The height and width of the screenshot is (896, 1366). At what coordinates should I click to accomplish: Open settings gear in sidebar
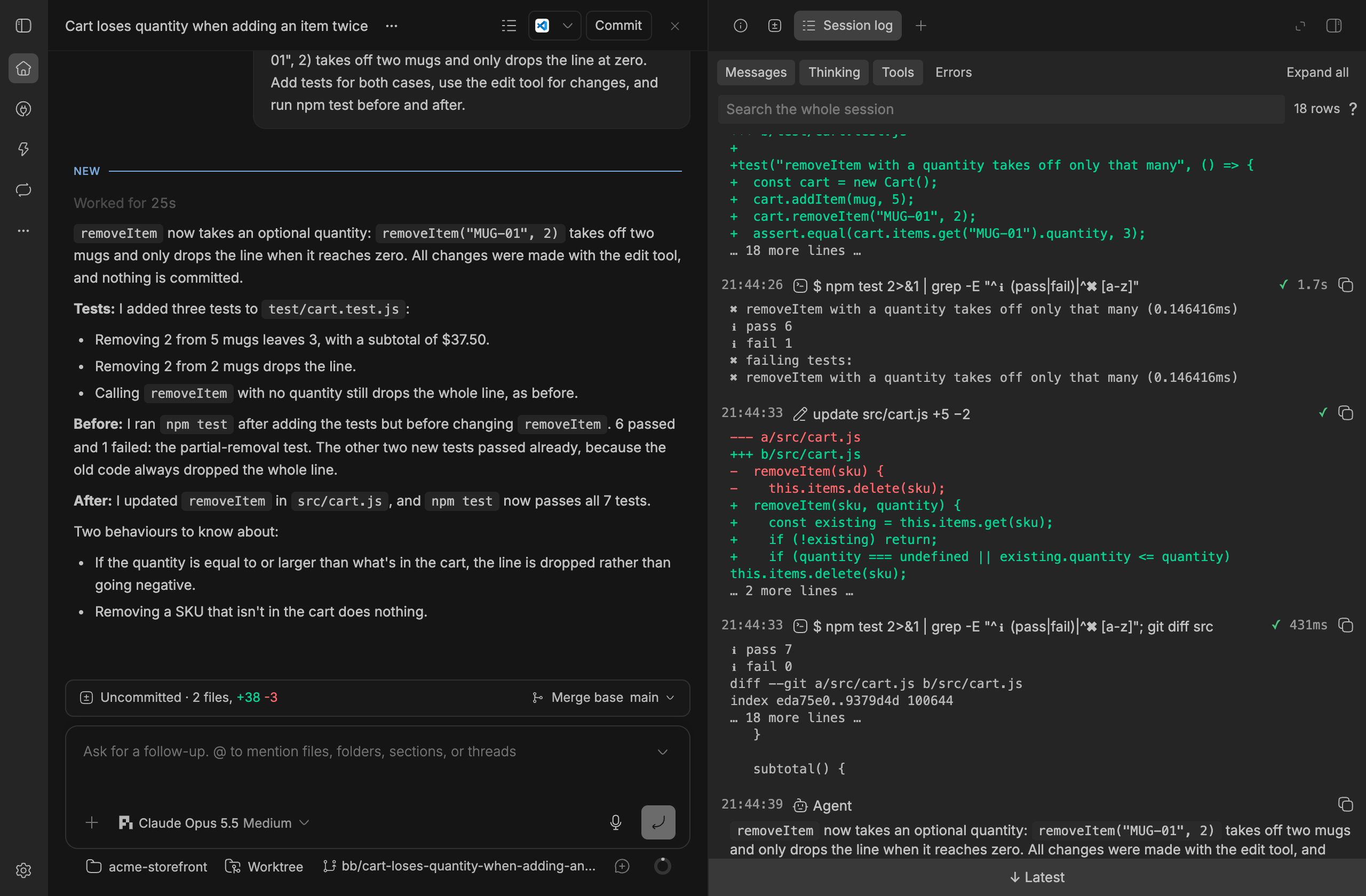click(23, 870)
